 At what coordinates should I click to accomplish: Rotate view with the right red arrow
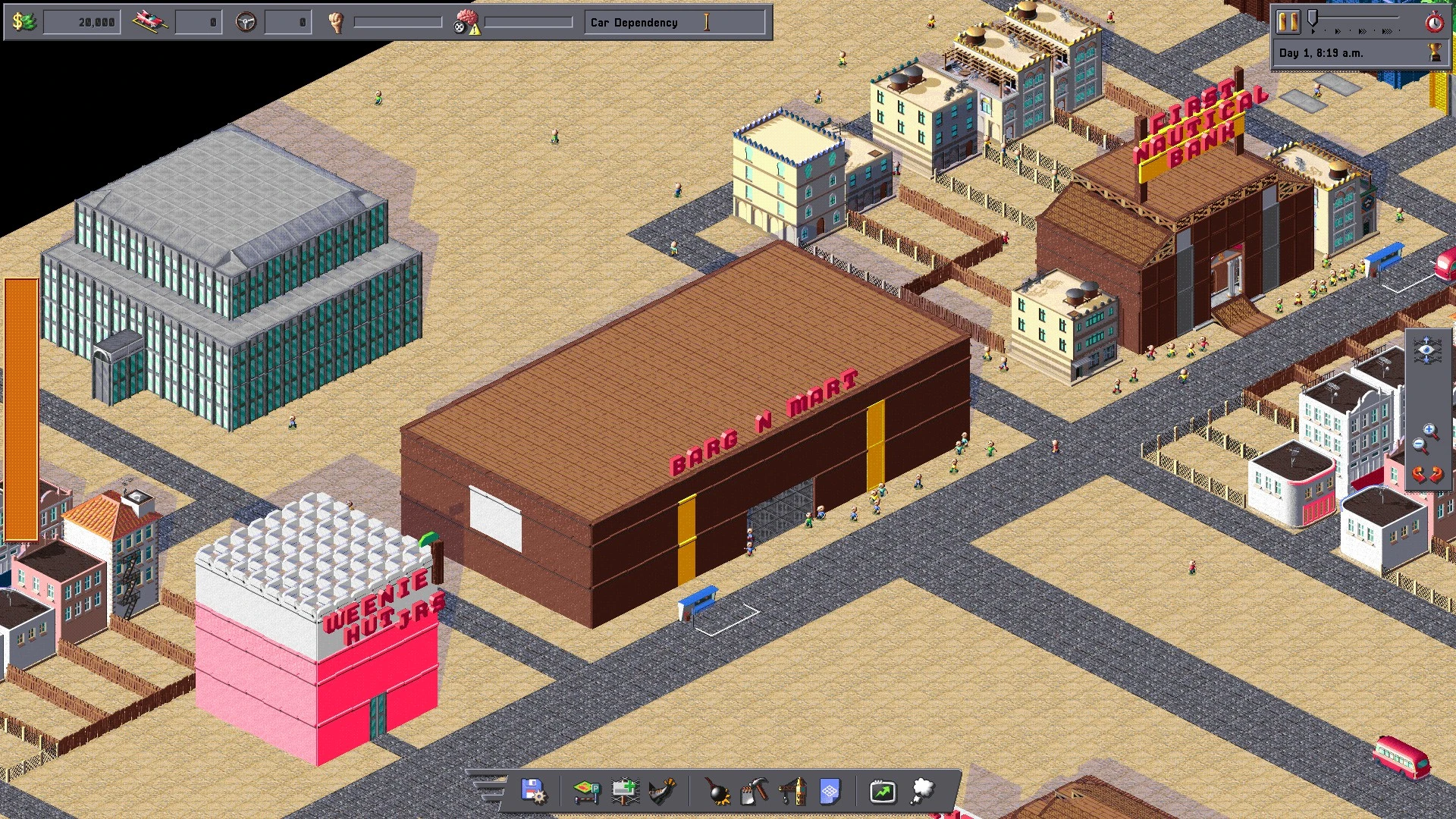(1436, 475)
